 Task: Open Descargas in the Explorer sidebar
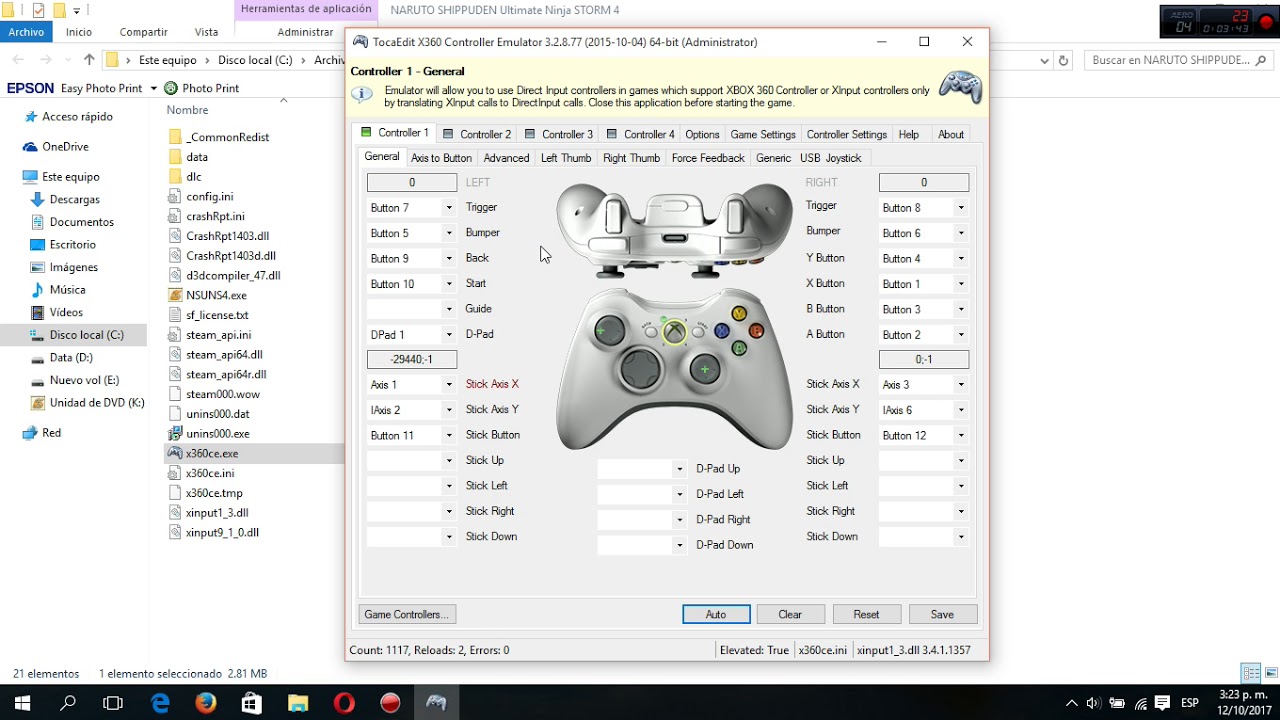pyautogui.click(x=74, y=199)
